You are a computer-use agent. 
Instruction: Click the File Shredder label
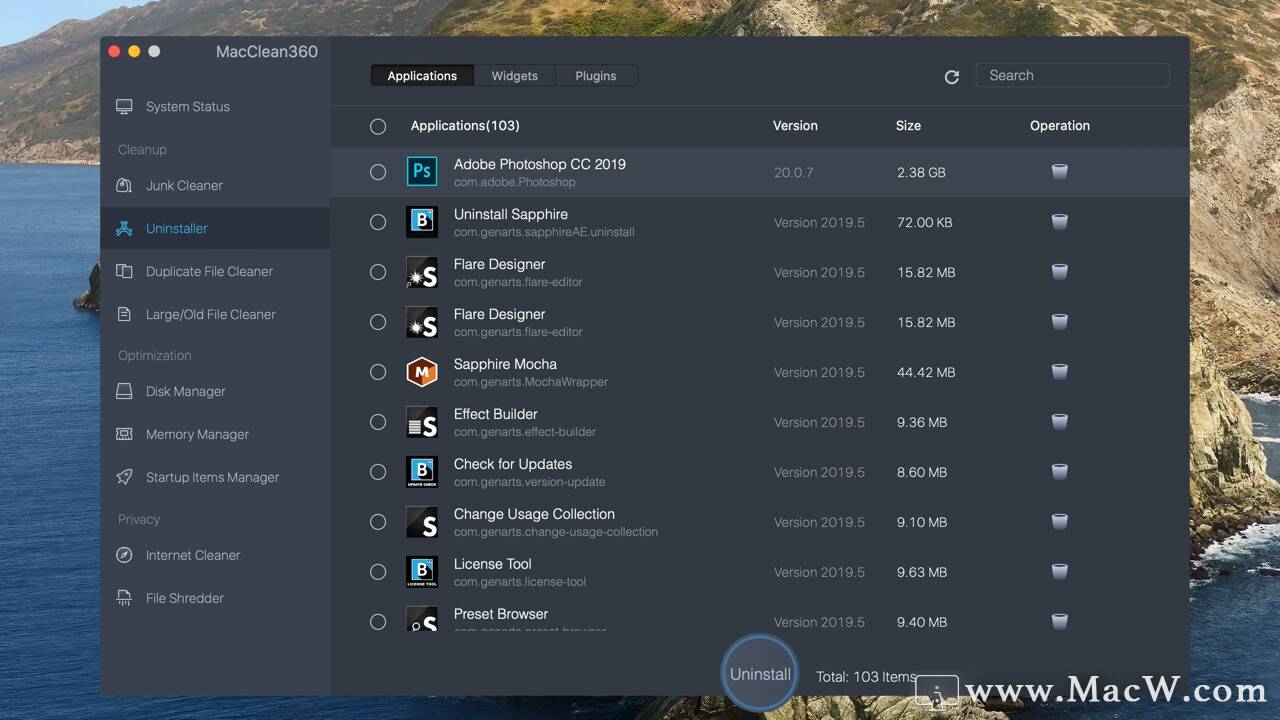pyautogui.click(x=185, y=598)
